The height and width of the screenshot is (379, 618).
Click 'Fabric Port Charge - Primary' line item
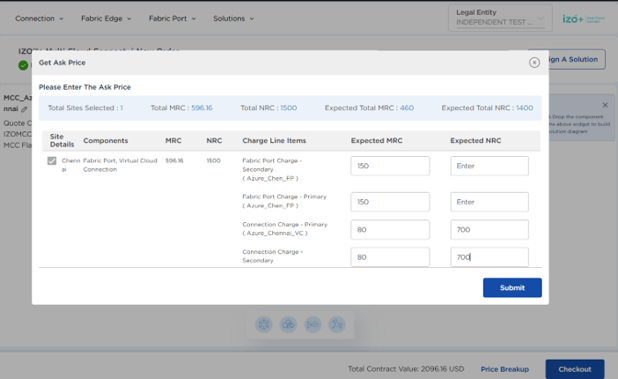tap(284, 201)
